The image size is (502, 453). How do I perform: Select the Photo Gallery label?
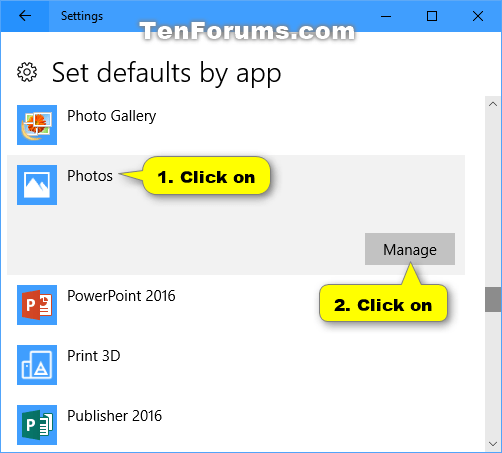pyautogui.click(x=112, y=116)
